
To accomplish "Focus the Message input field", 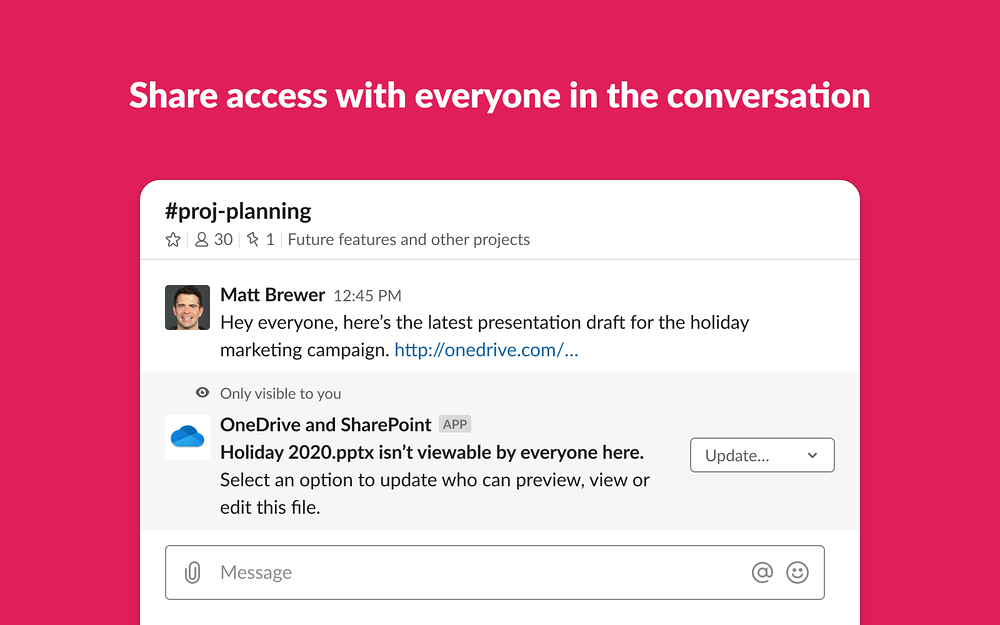I will point(470,572).
